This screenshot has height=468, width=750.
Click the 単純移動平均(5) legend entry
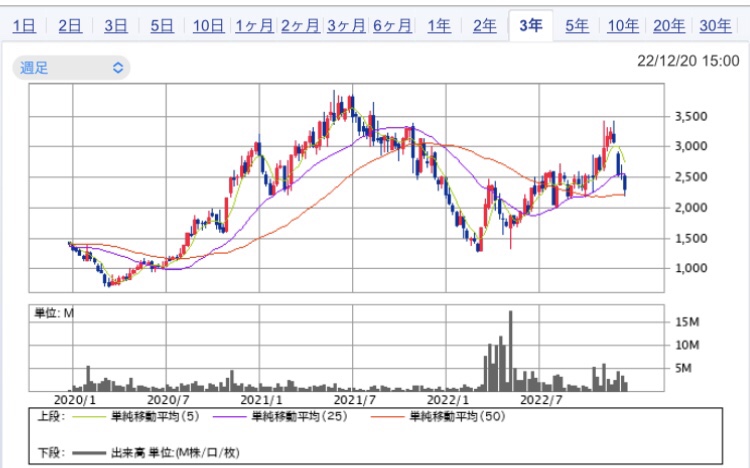(155, 416)
